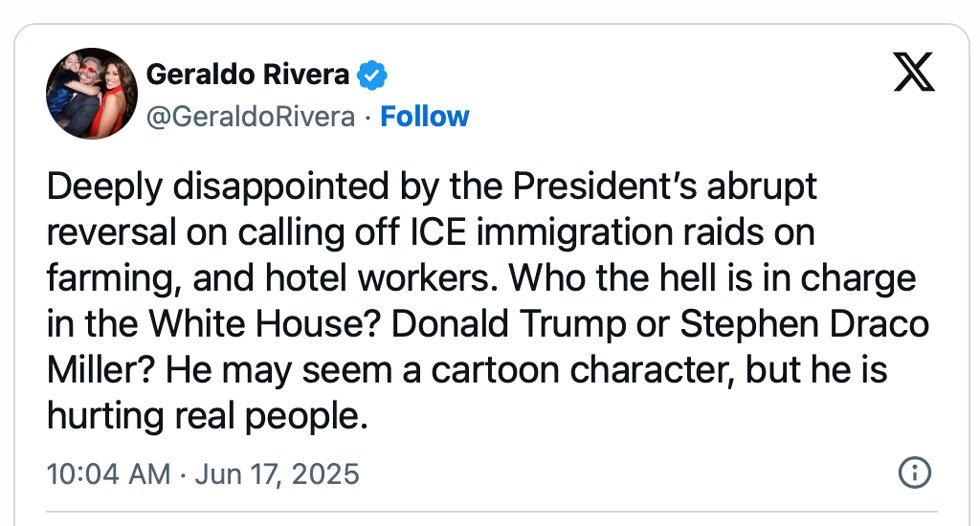Image resolution: width=980 pixels, height=526 pixels.
Task: Open the @GeraldoRivera handle link
Action: [x=251, y=117]
